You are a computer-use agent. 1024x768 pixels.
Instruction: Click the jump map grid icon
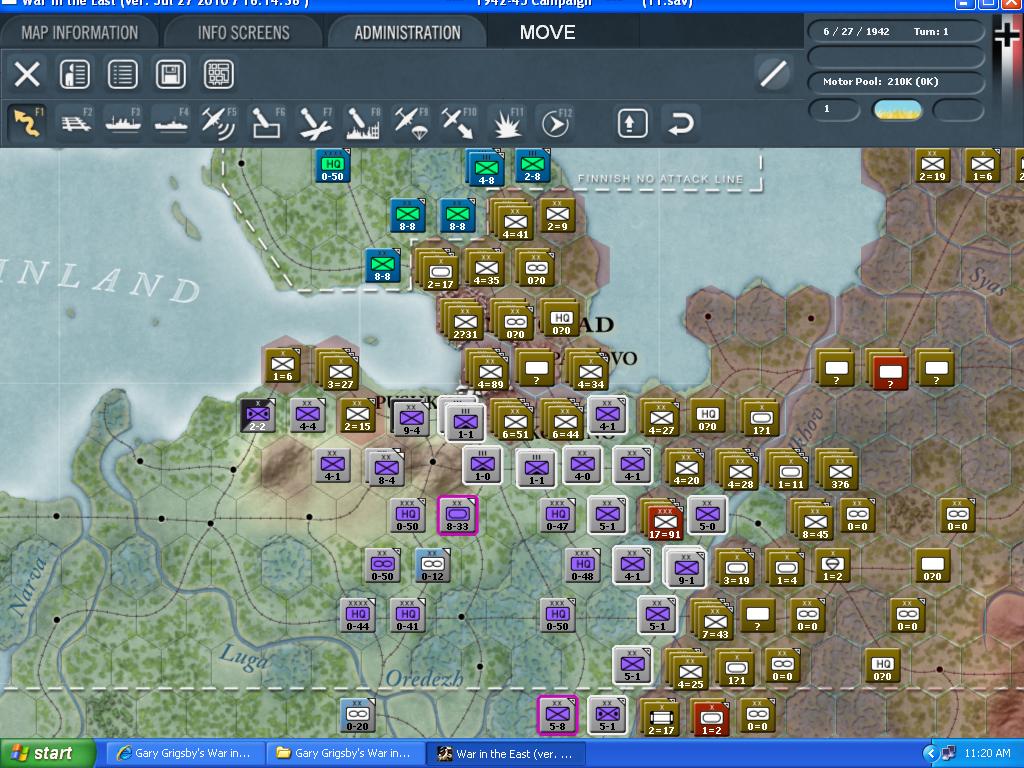coord(217,74)
